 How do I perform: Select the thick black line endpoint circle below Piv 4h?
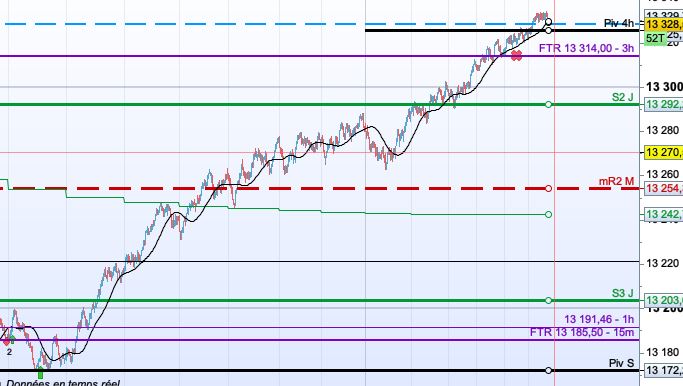tap(548, 30)
